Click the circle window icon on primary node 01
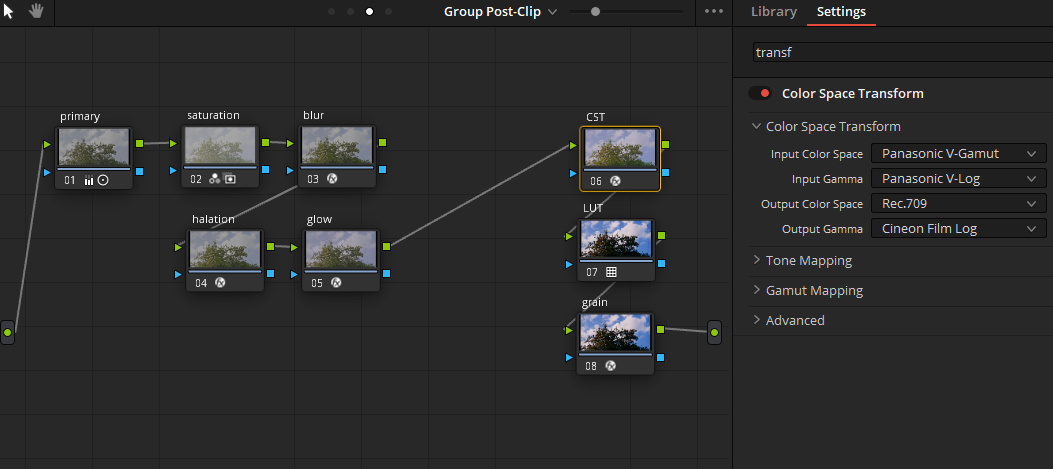Image resolution: width=1053 pixels, height=469 pixels. (103, 180)
